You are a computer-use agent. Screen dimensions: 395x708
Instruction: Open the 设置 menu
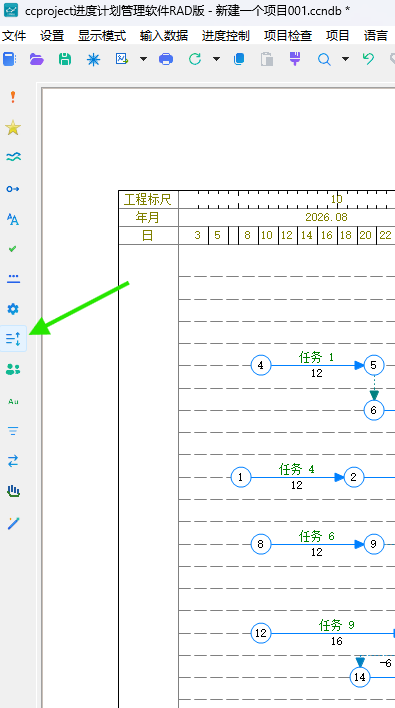pyautogui.click(x=52, y=36)
